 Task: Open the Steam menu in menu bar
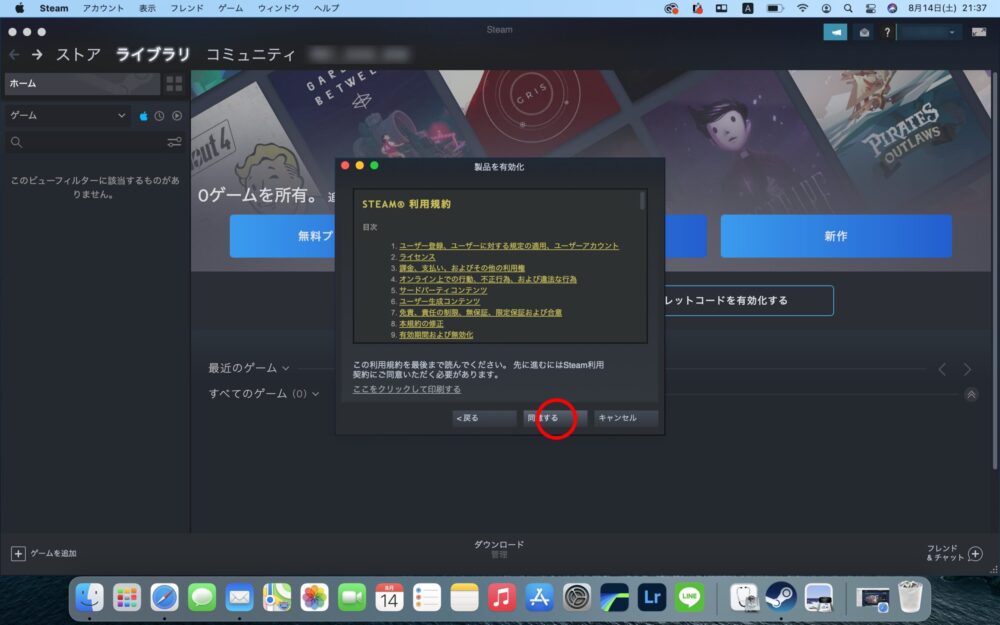pyautogui.click(x=54, y=8)
